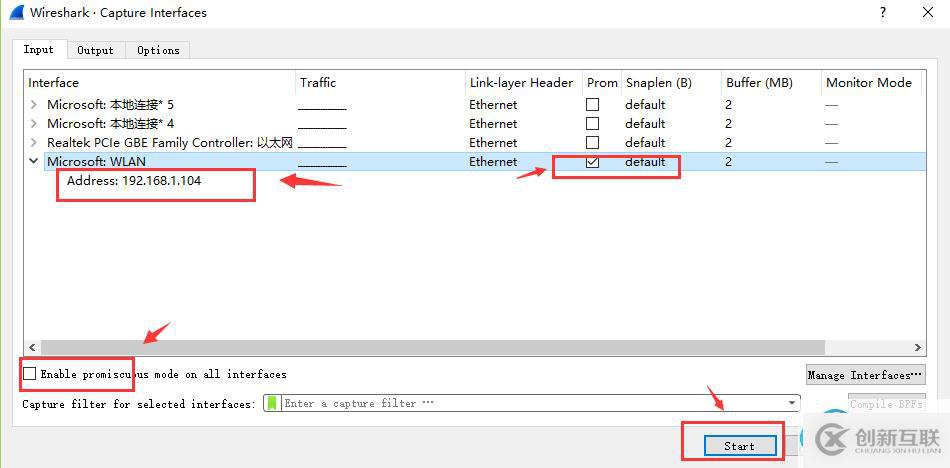The image size is (950, 468).
Task: Enable promiscuous mode on all interfaces
Action: point(29,374)
